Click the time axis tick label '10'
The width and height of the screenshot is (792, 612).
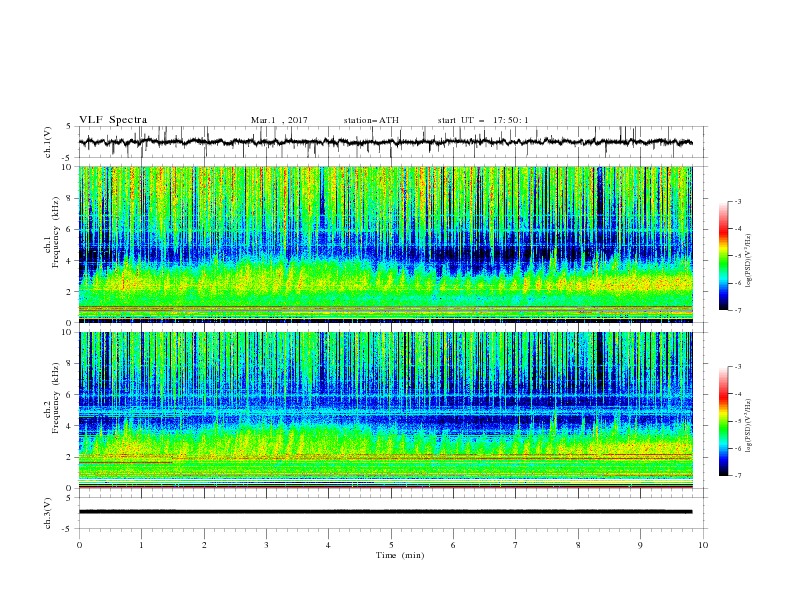703,545
